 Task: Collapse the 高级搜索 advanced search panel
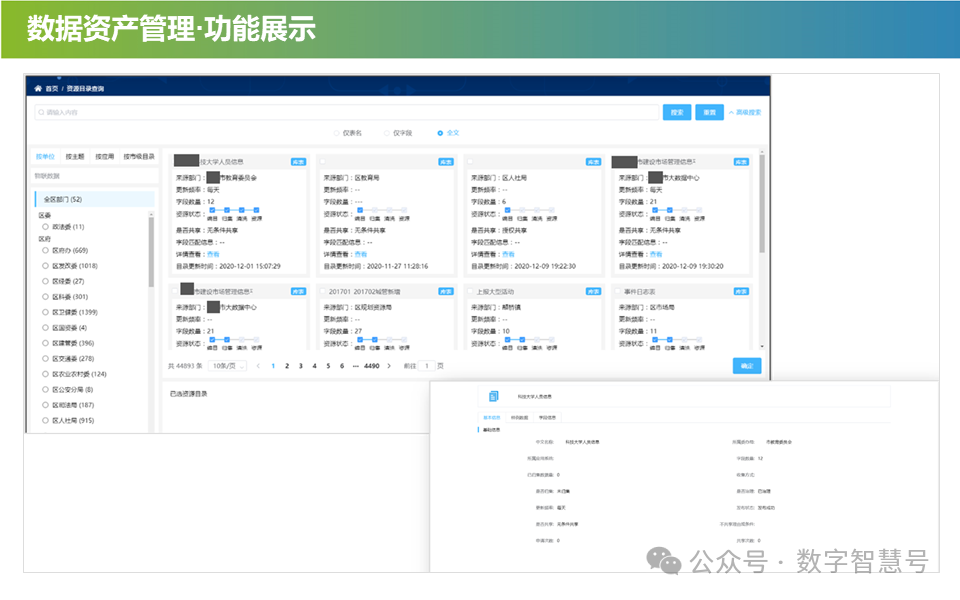(747, 111)
